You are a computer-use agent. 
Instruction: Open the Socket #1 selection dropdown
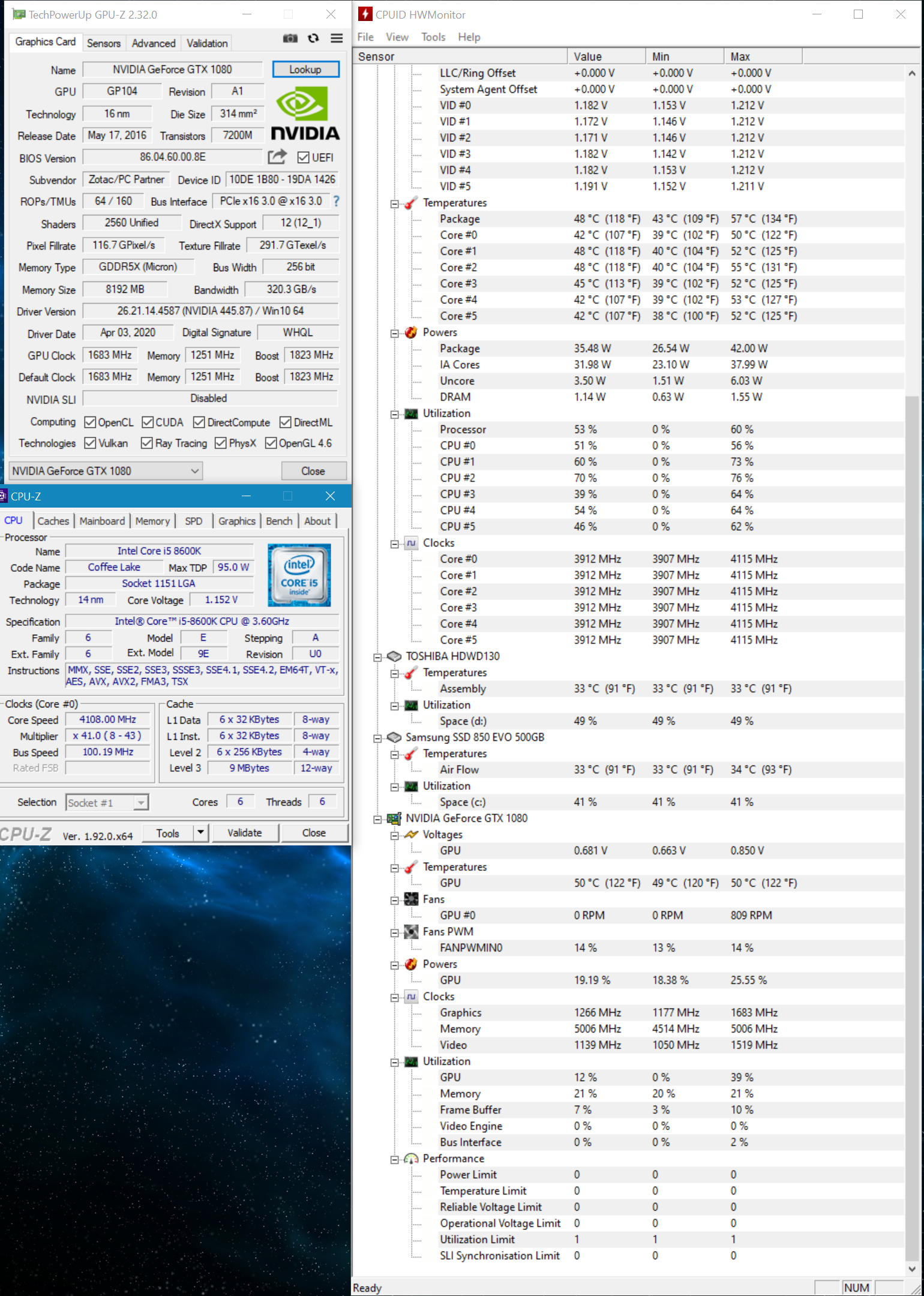point(107,803)
